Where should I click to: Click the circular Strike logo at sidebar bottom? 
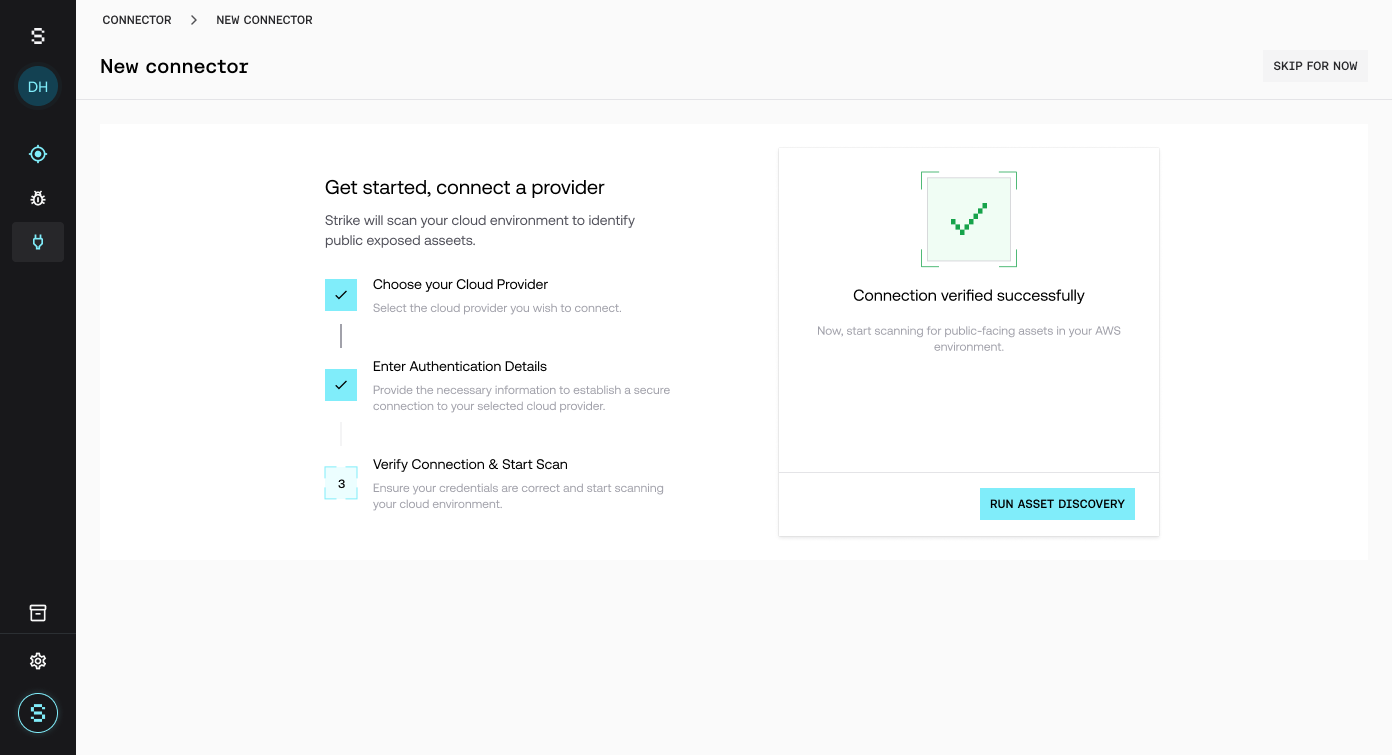click(38, 713)
